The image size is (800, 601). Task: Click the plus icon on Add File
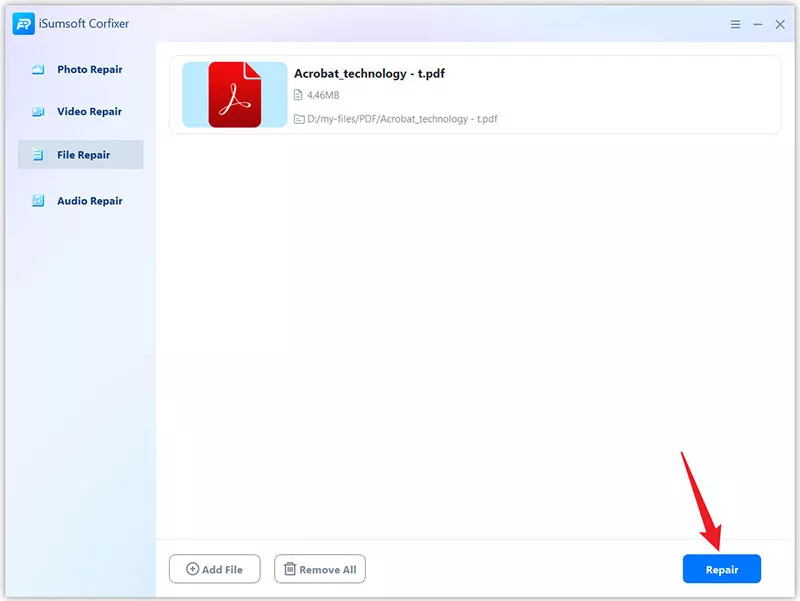192,569
